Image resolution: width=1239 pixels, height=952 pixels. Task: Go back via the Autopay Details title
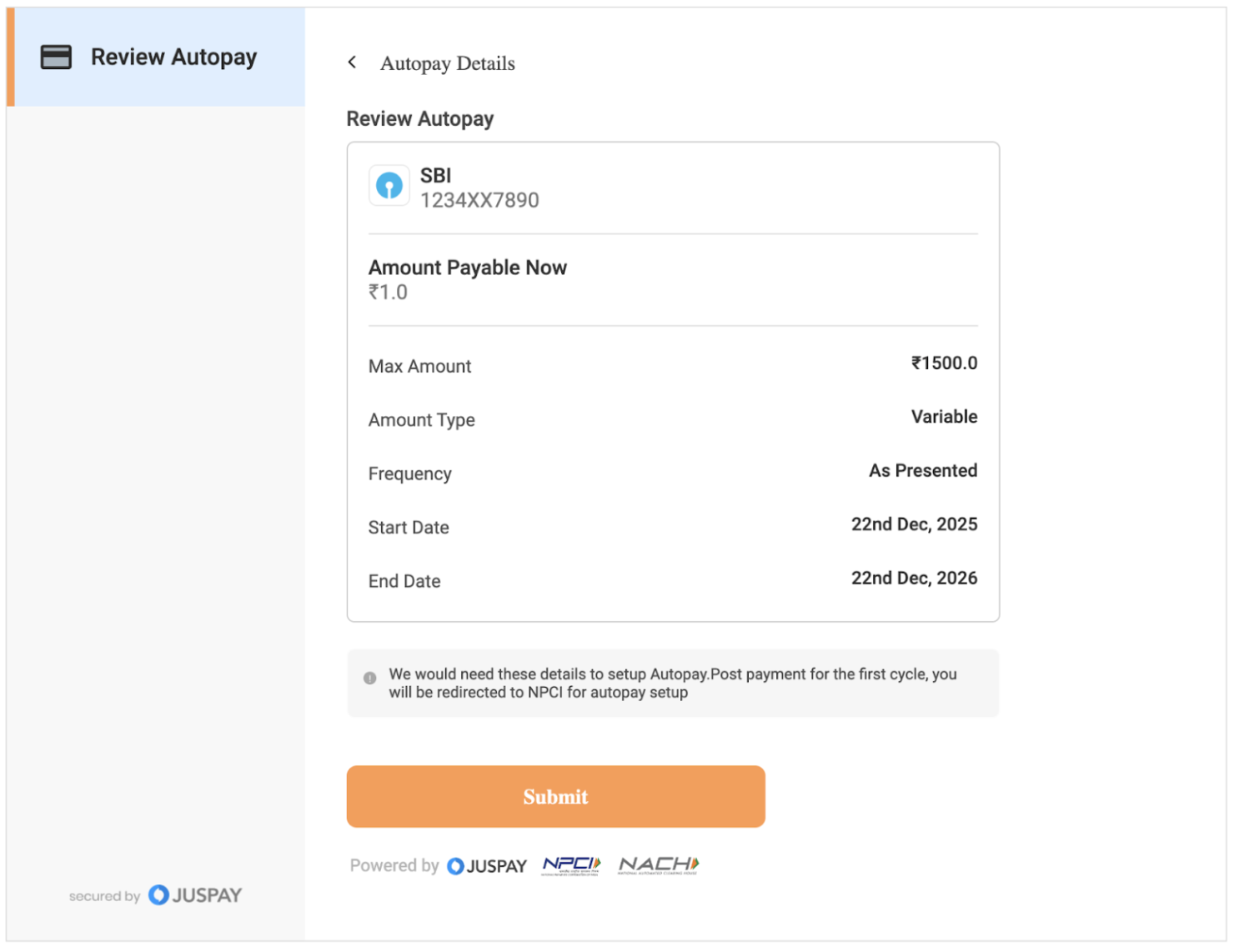447,63
